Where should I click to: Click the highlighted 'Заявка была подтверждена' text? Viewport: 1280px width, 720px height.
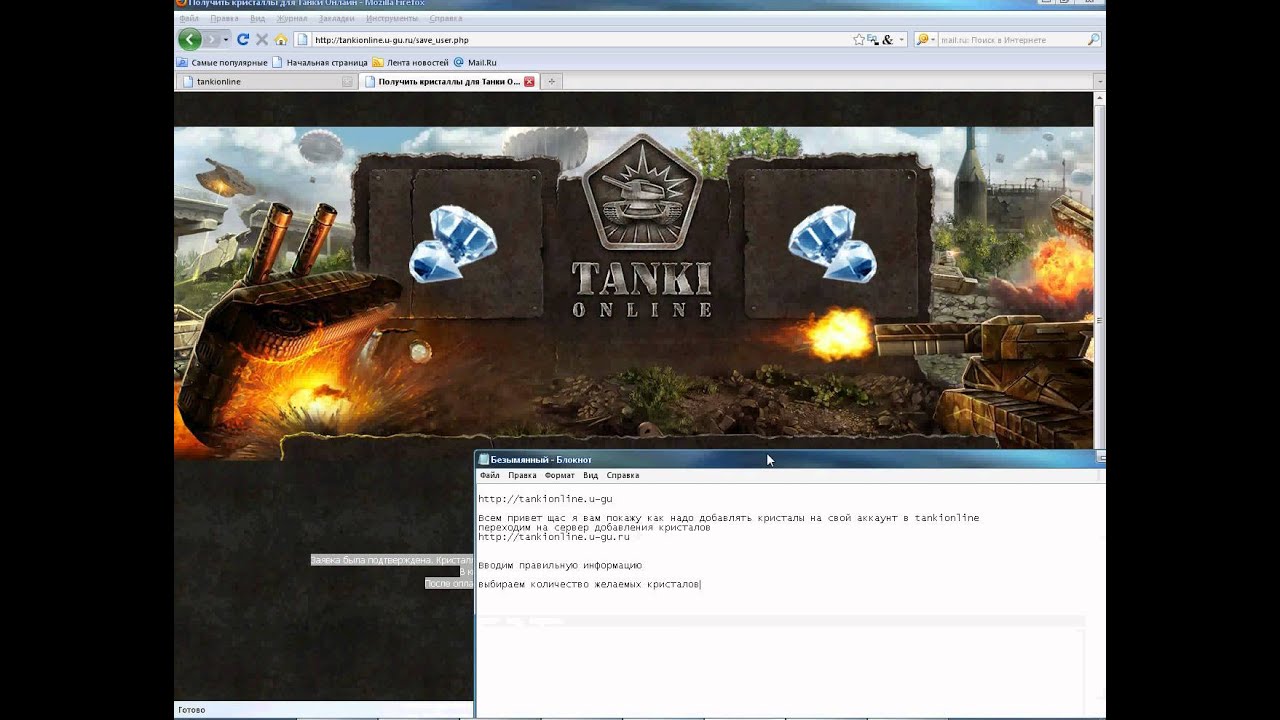391,560
